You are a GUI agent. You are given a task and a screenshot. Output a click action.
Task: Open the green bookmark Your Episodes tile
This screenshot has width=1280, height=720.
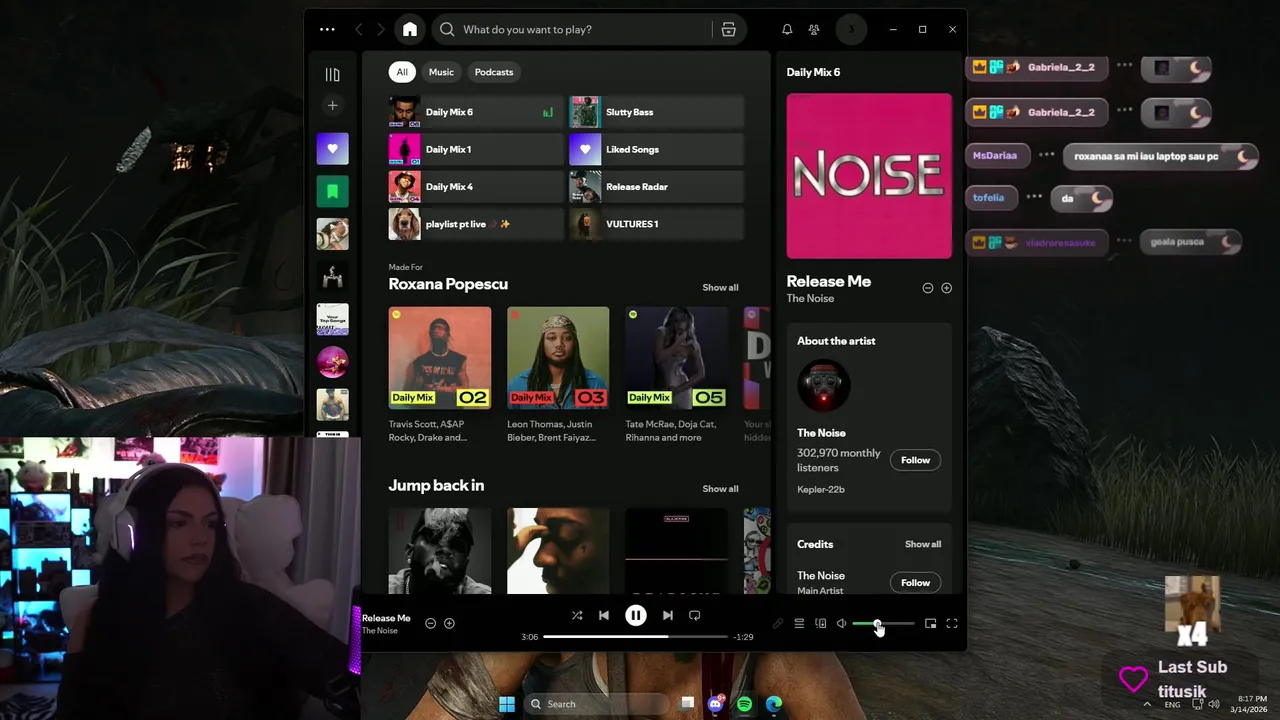point(333,191)
